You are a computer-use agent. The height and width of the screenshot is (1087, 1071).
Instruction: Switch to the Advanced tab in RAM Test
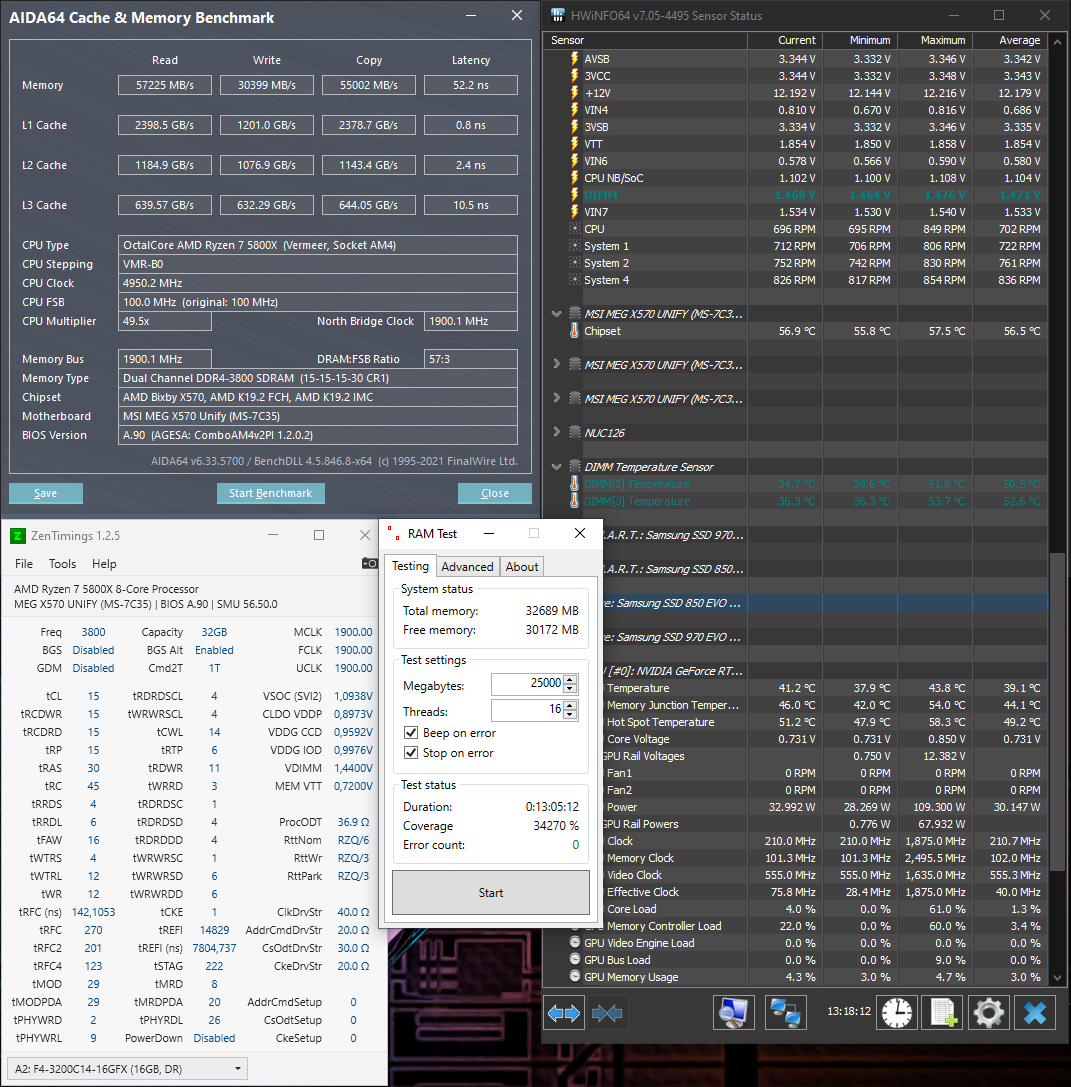467,566
